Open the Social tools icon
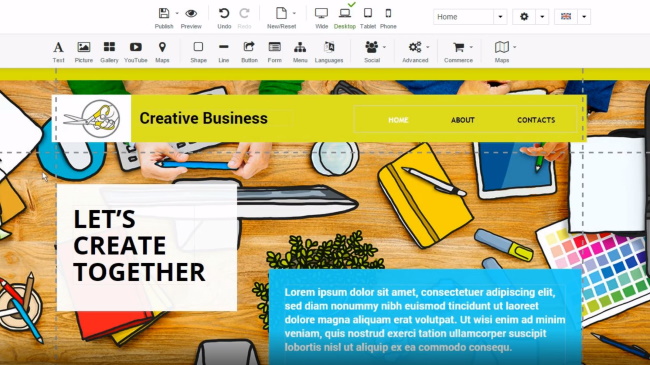This screenshot has width=650, height=365. (x=371, y=47)
